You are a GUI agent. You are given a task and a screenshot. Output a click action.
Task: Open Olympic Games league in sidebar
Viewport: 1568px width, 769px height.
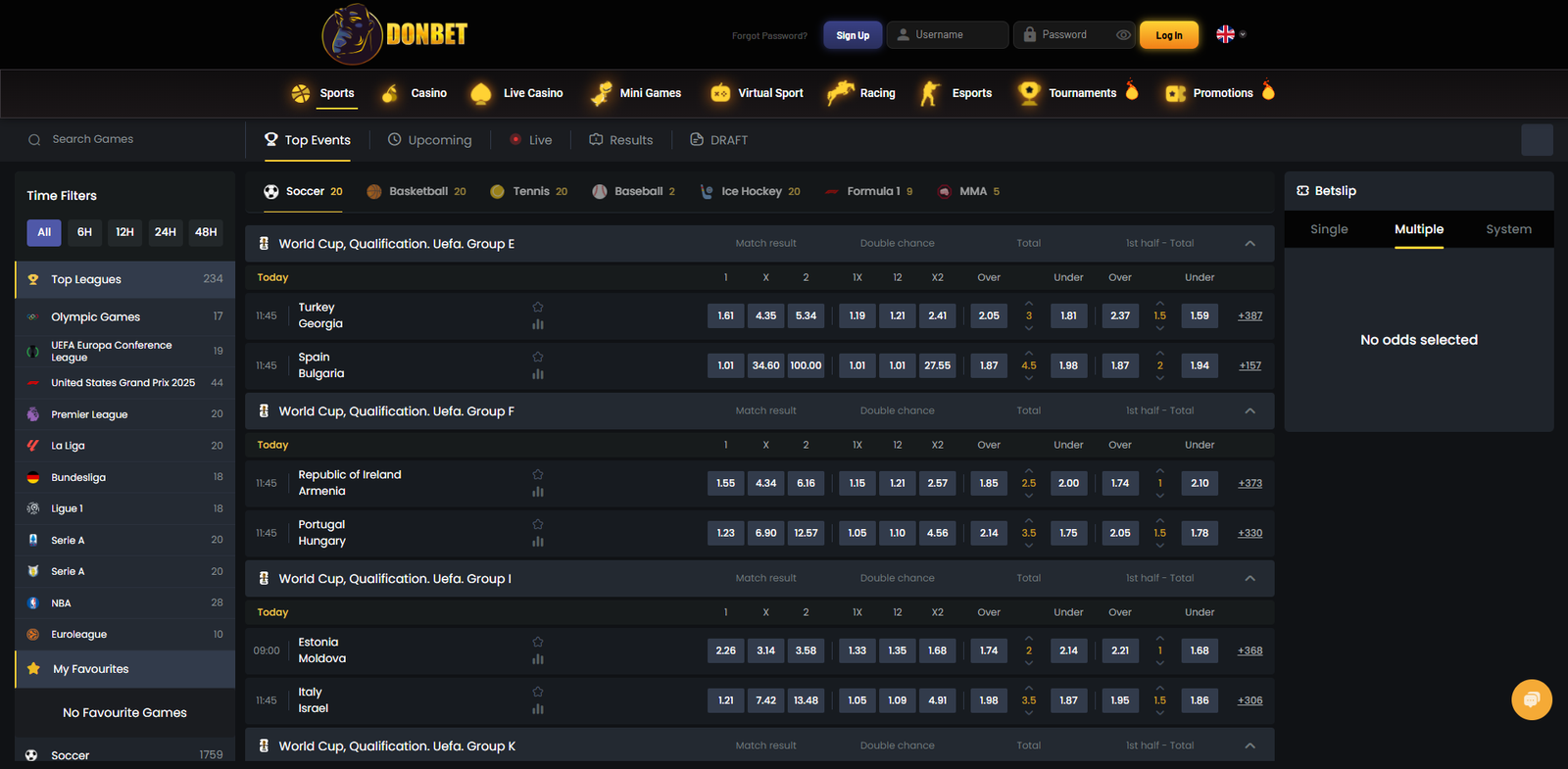[124, 316]
